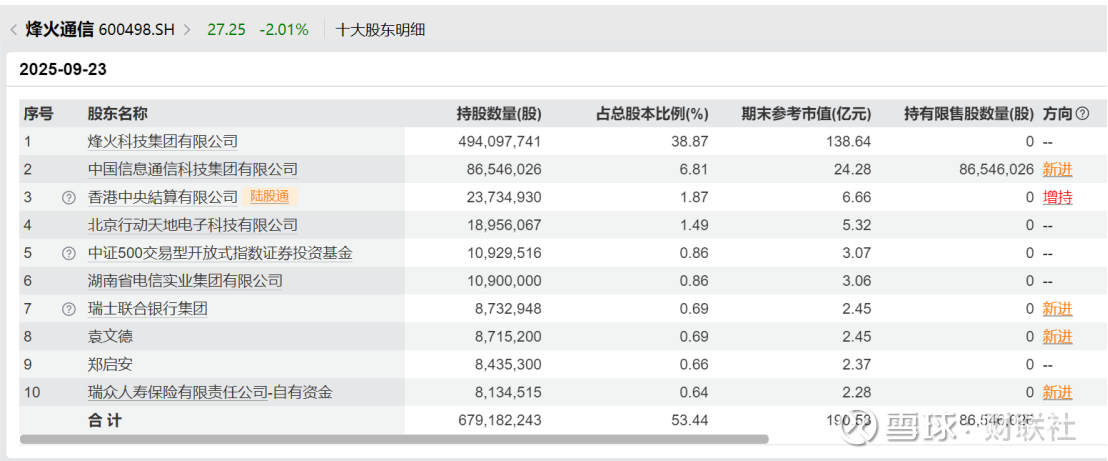Click the horizontal scrollbar under the table
The width and height of the screenshot is (1108, 461).
click(394, 439)
